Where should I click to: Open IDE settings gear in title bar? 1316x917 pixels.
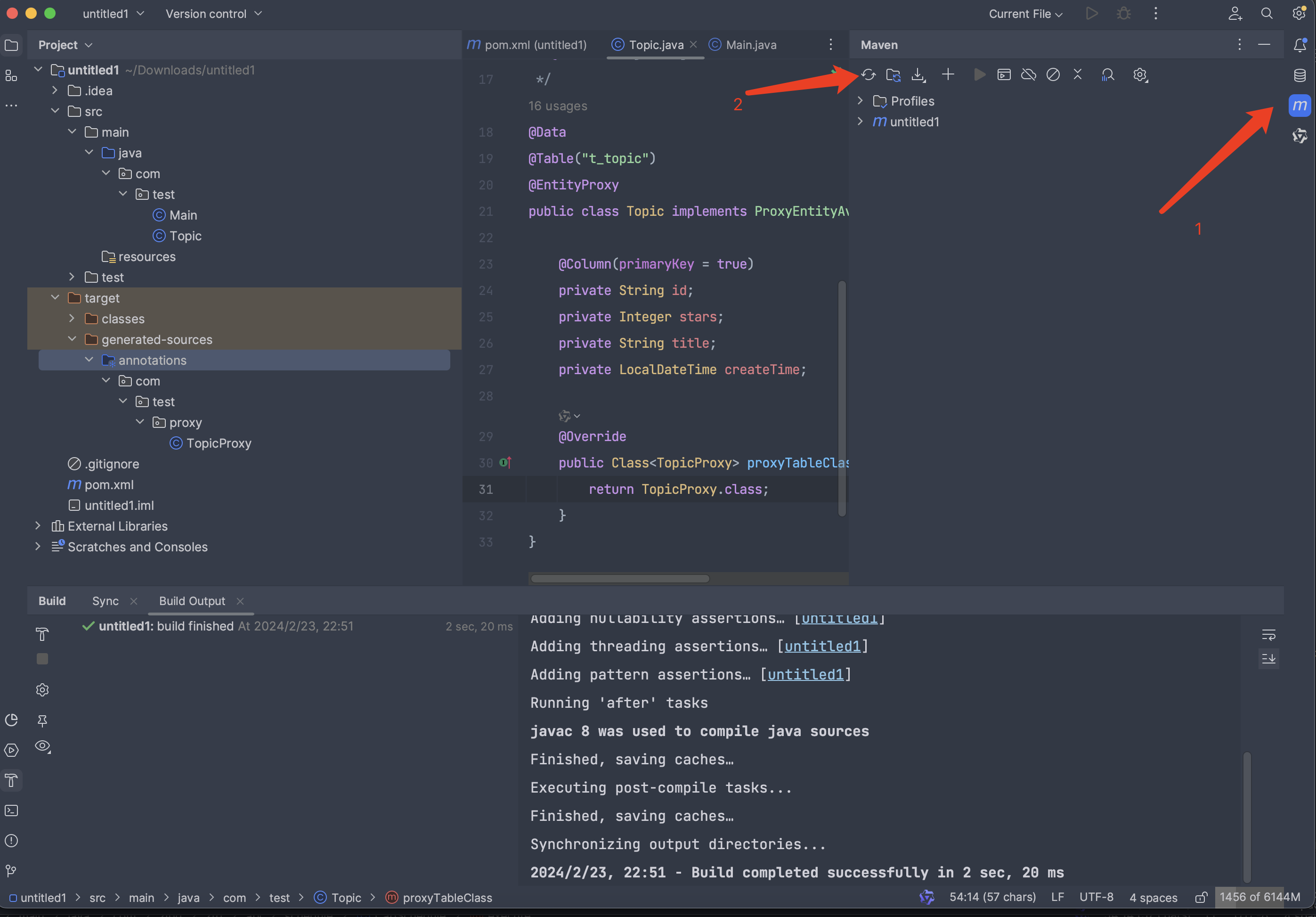pyautogui.click(x=1299, y=14)
